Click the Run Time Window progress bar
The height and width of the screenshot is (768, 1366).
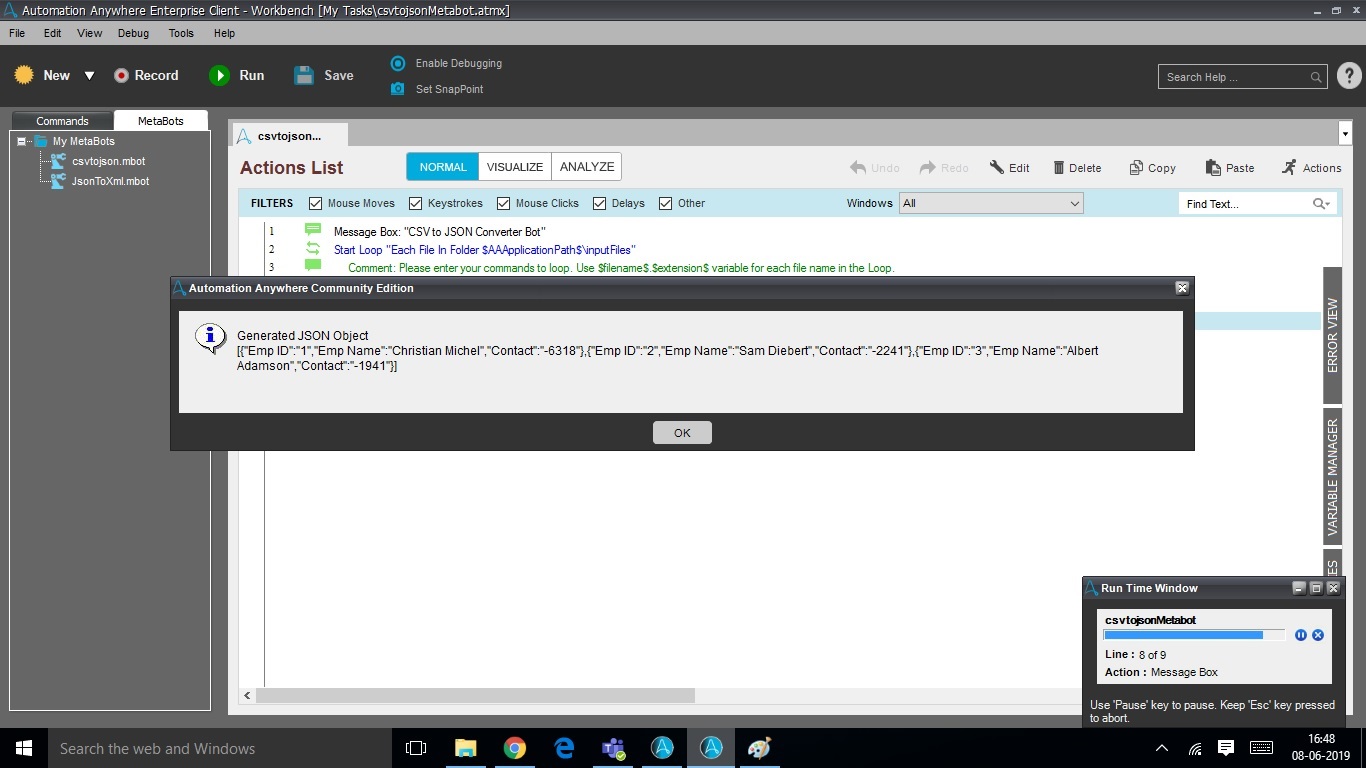pos(1194,635)
